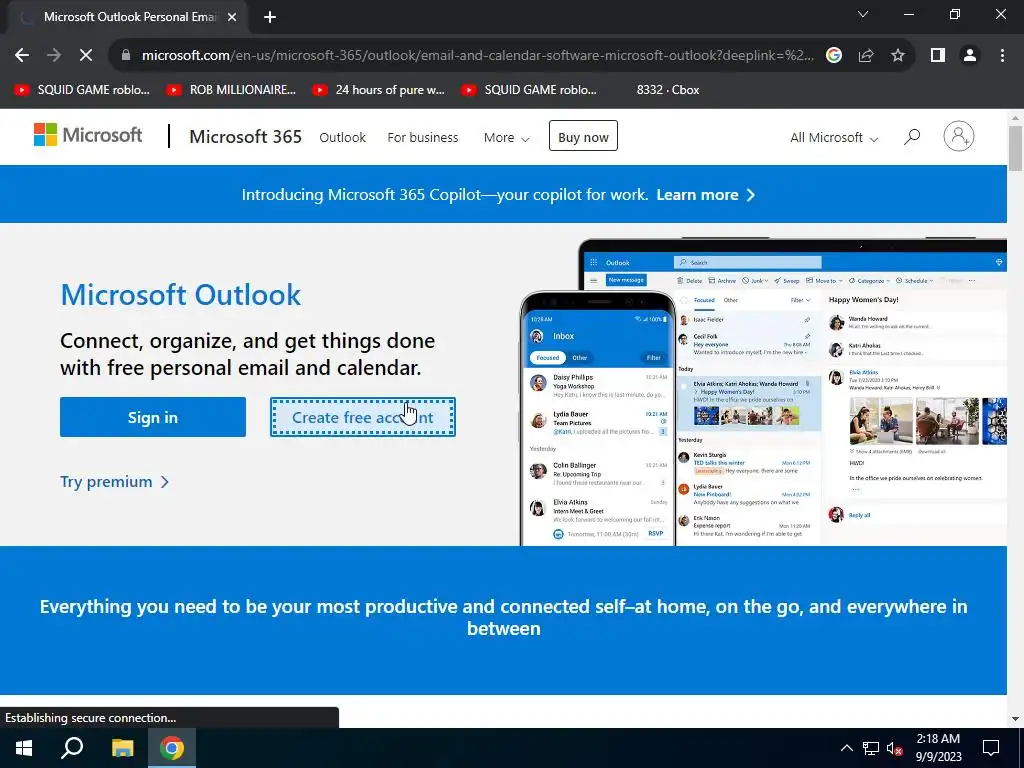The image size is (1024, 768).
Task: Select the For business nav item
Action: (x=423, y=138)
